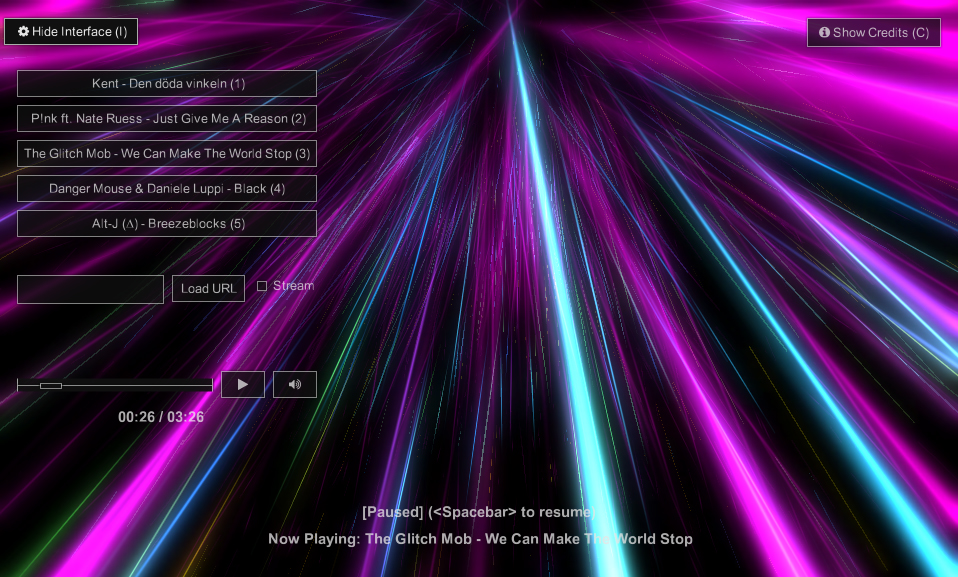Resume playback with the play button
Screen dimensions: 958x577
click(243, 384)
